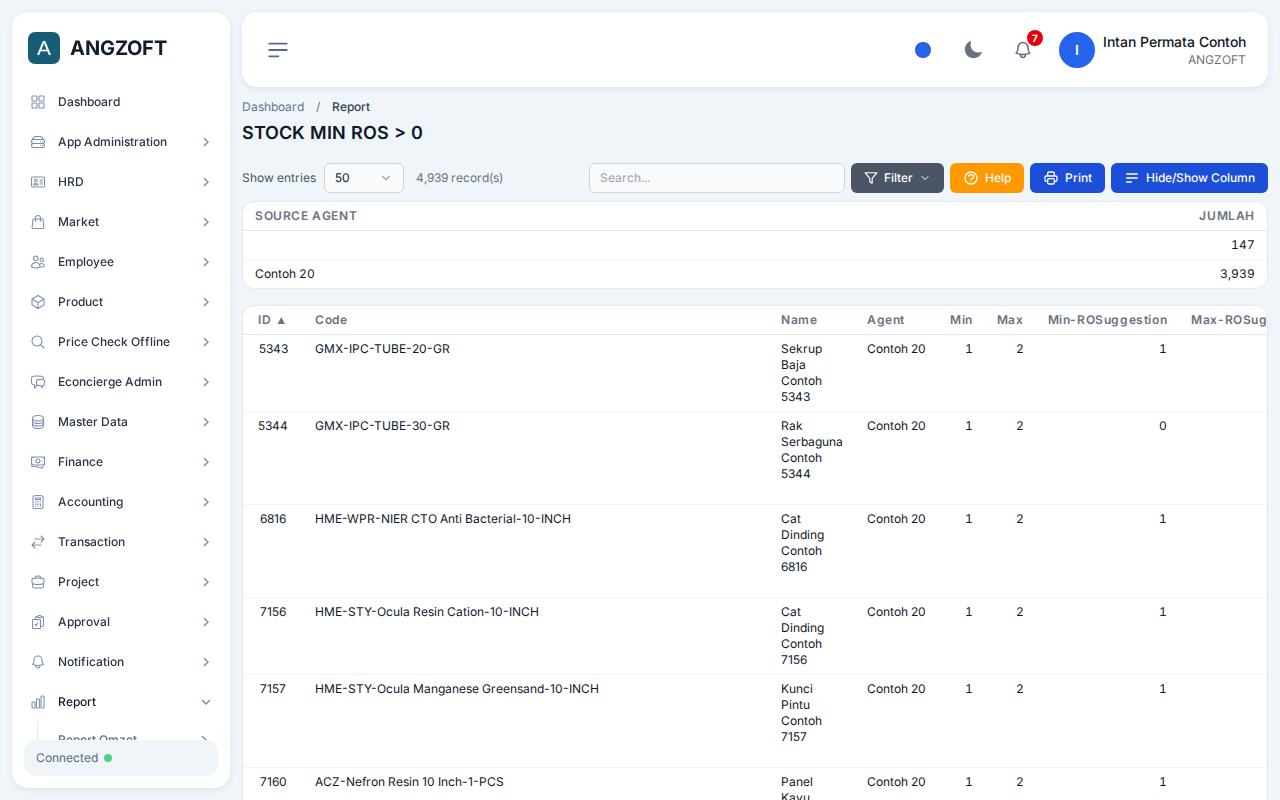
Task: Expand the App Administration chevron
Action: (x=206, y=142)
